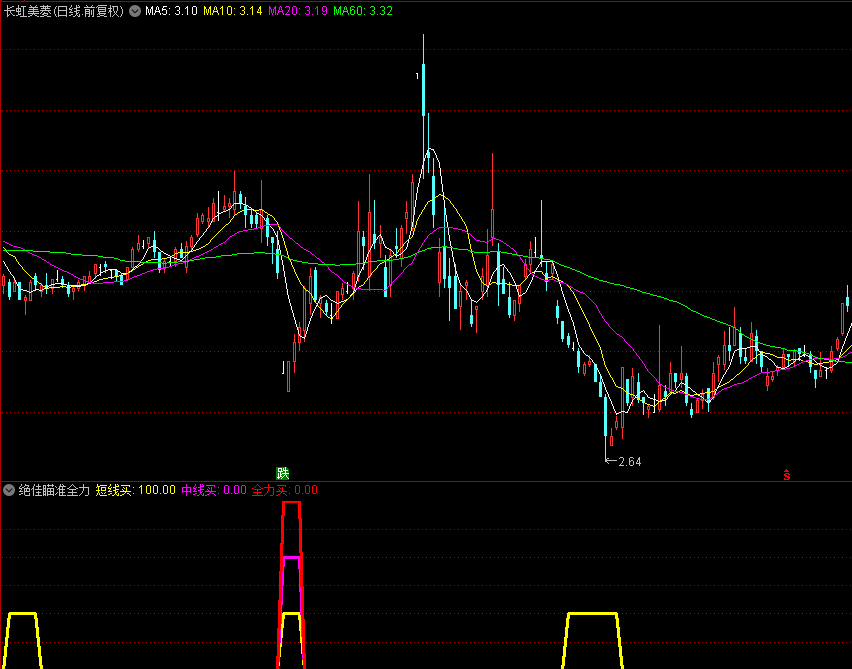Expand the 绝佳瞄准全力 indicator dropdown arrow

click(x=9, y=490)
